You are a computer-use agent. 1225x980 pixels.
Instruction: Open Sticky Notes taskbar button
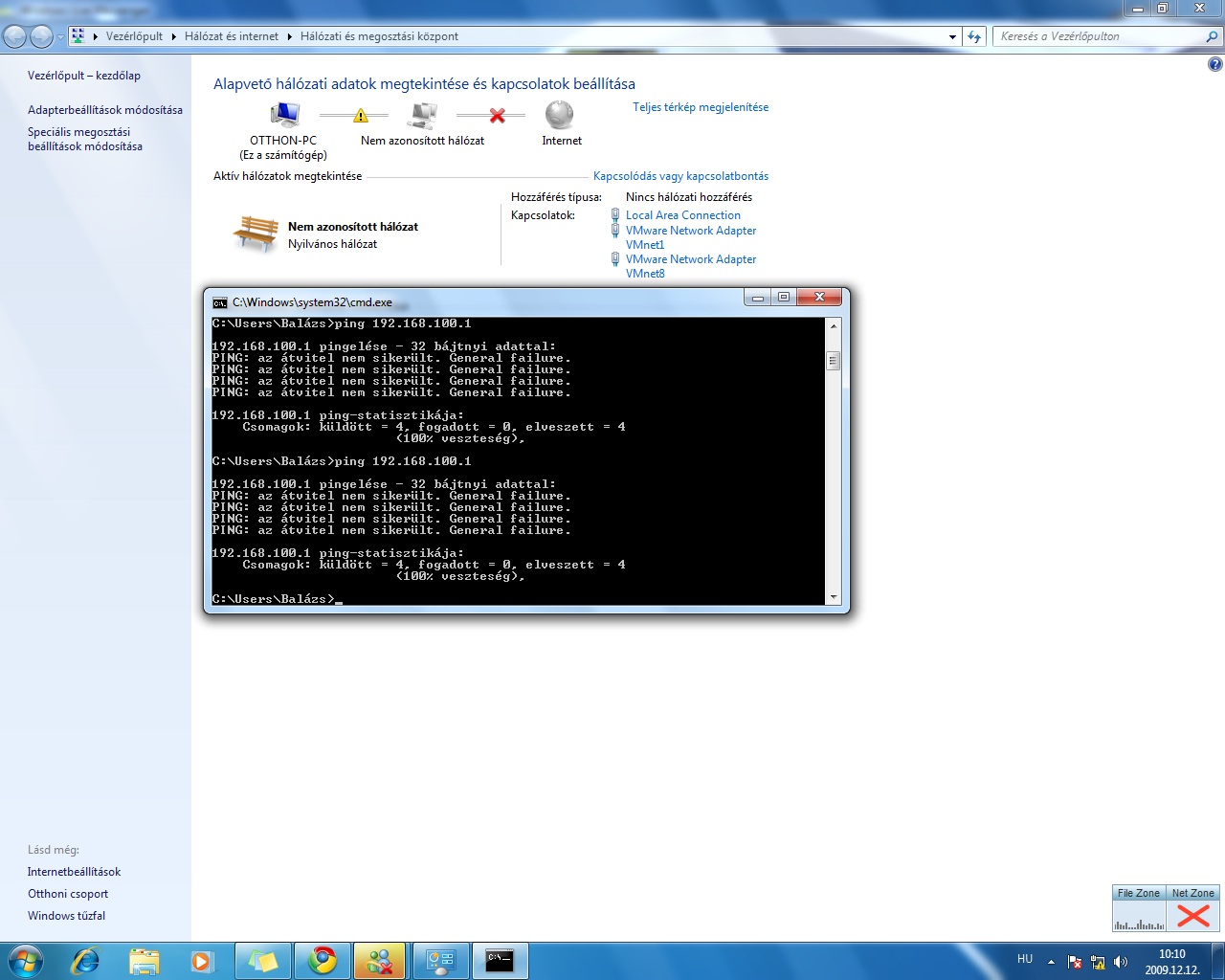coord(262,961)
